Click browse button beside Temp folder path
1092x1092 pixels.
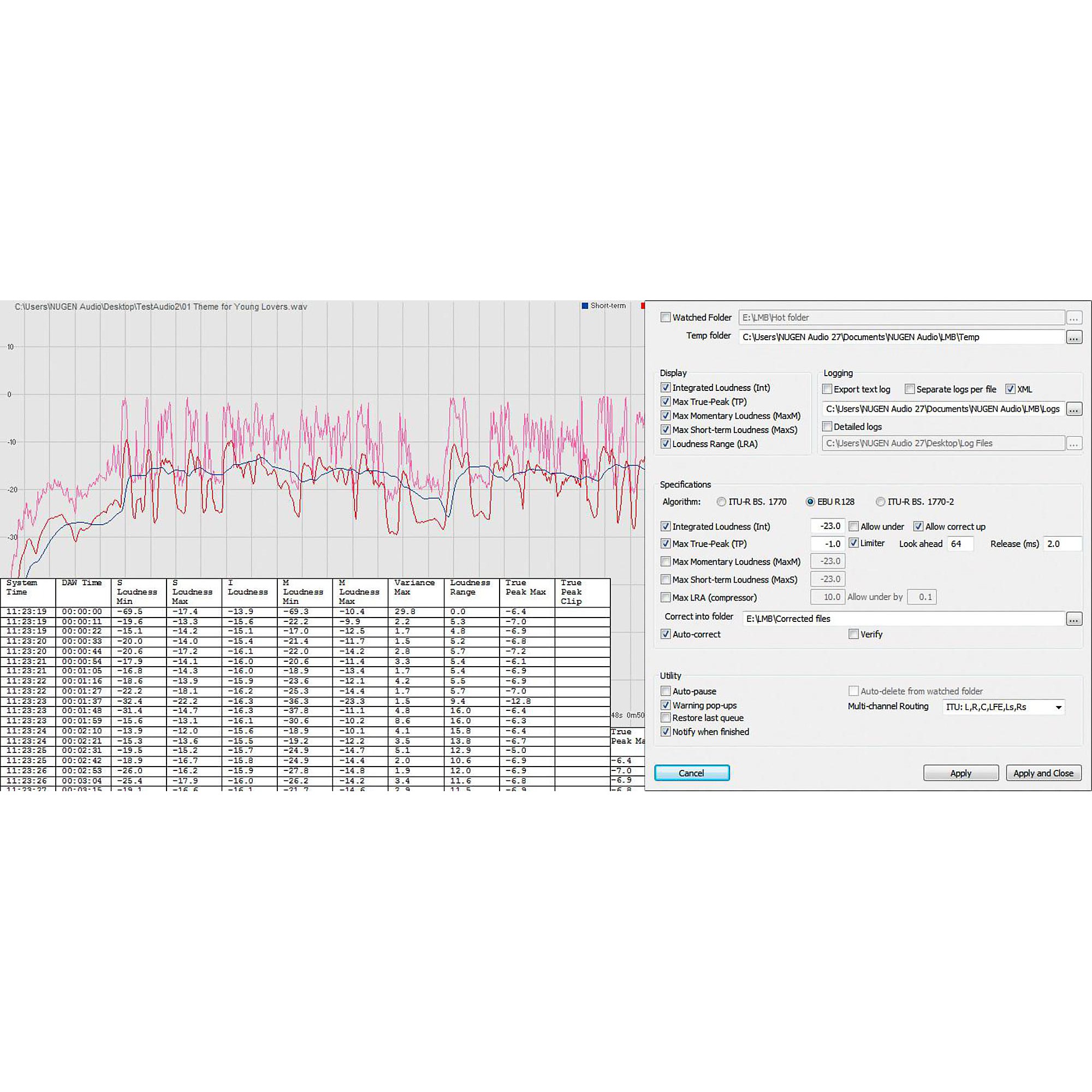click(1073, 337)
